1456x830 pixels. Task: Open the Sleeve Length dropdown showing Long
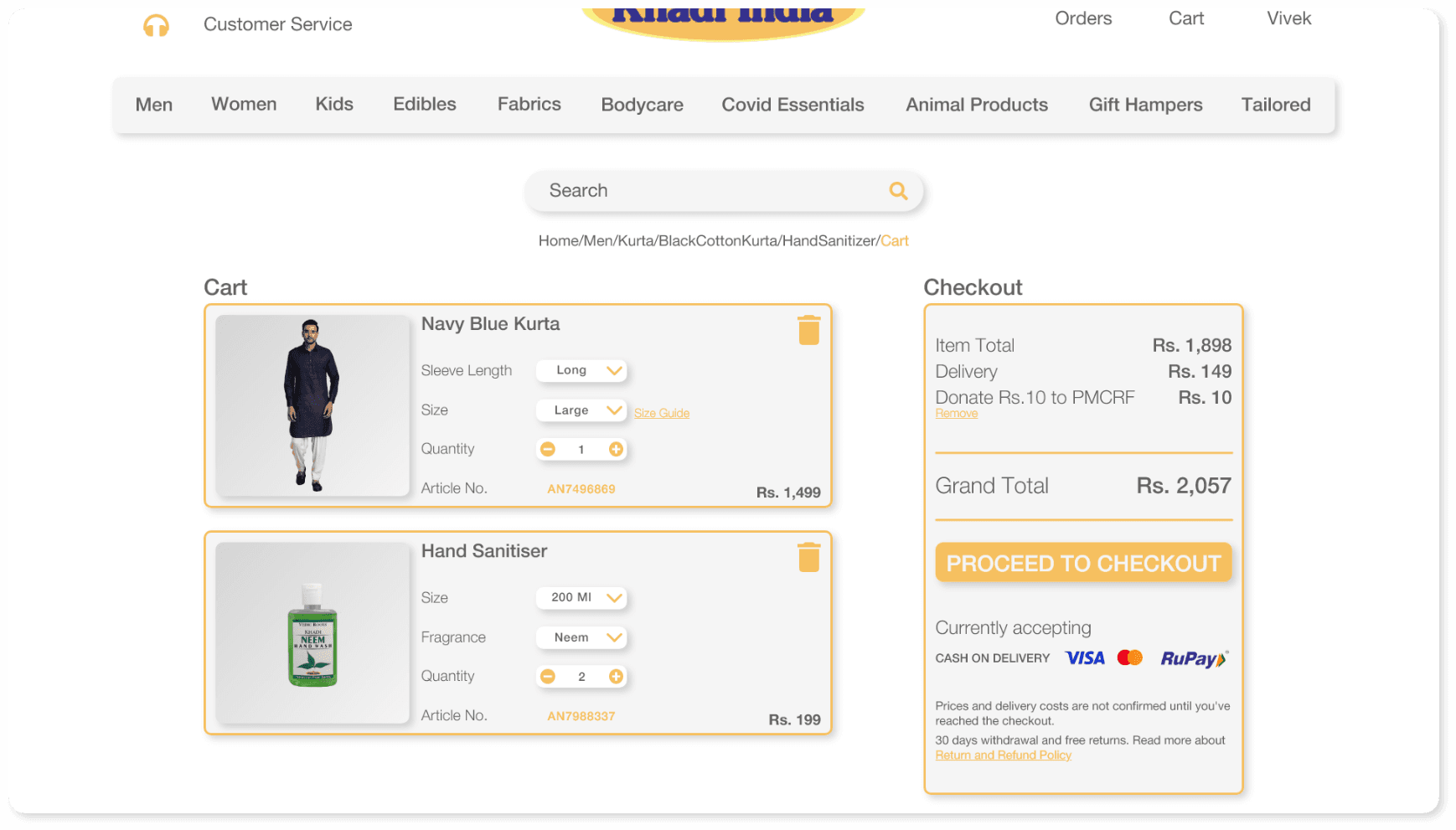581,370
